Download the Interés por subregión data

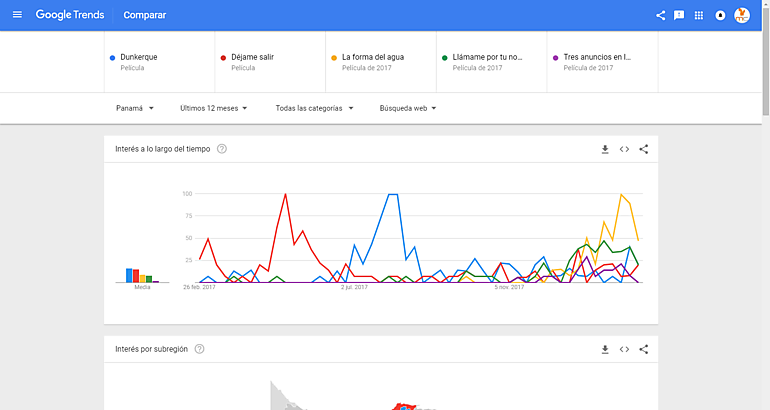(x=605, y=350)
